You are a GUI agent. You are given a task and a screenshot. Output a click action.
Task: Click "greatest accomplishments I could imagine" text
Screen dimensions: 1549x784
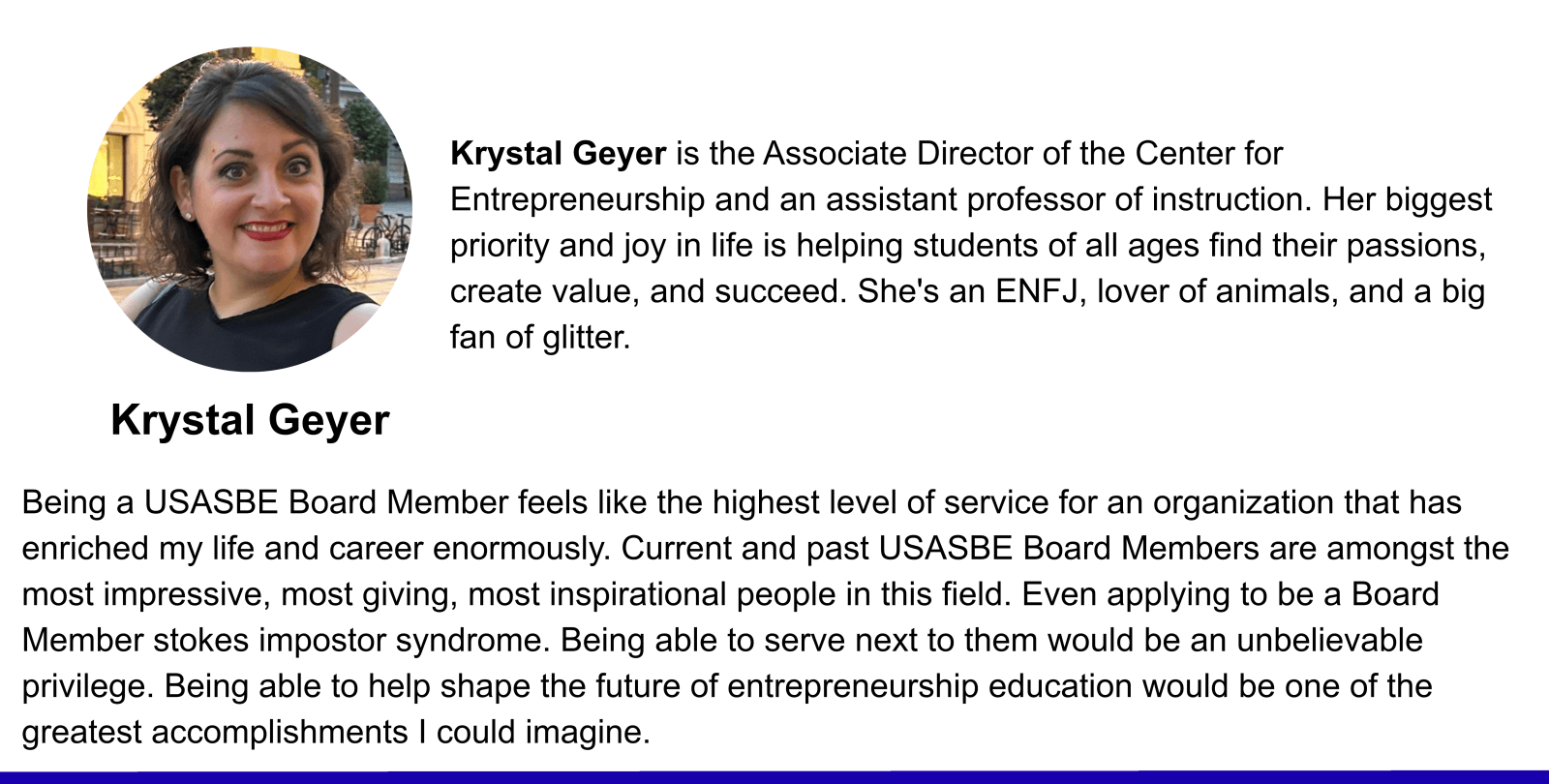click(335, 732)
